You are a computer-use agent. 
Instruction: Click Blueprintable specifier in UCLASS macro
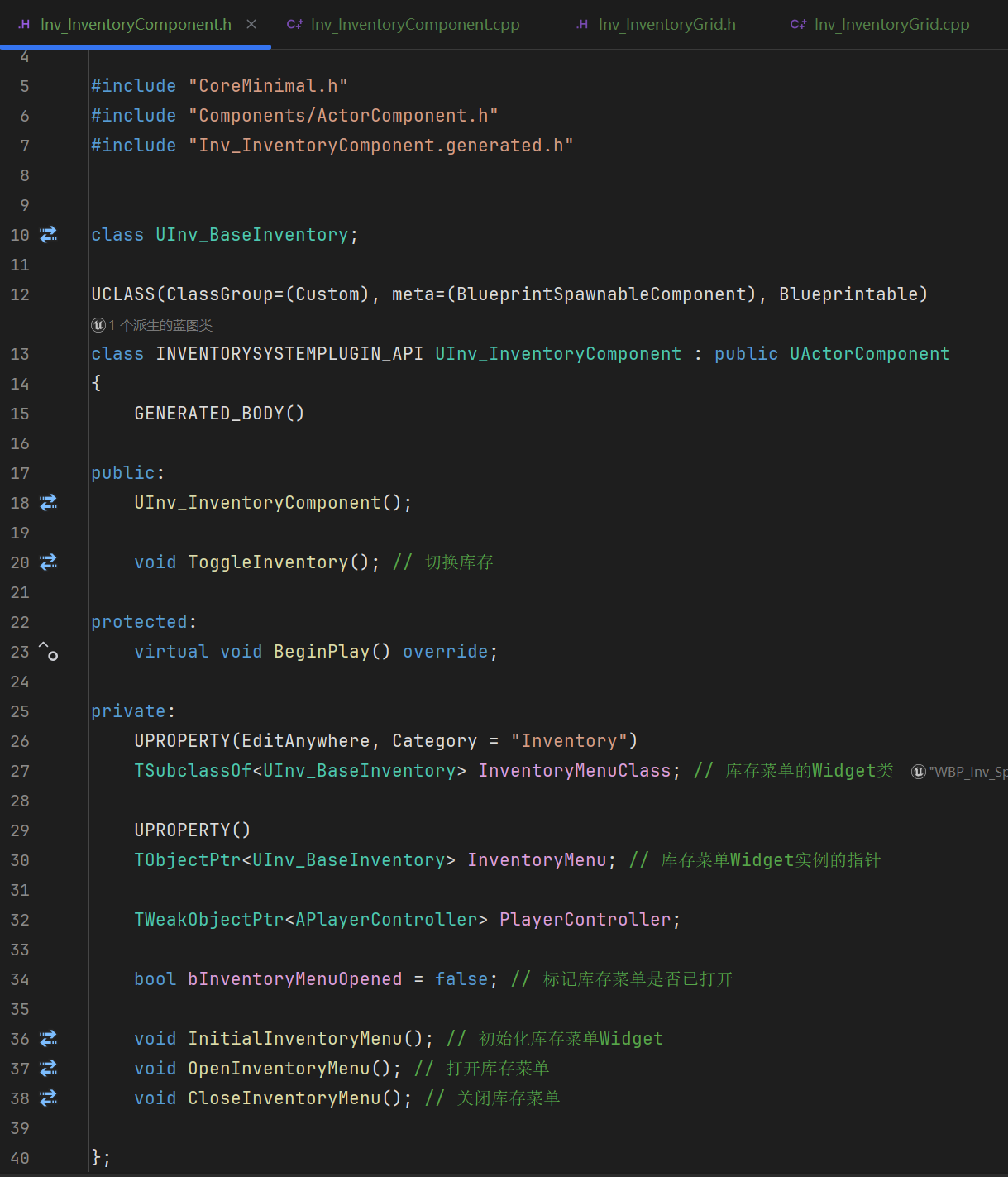click(x=848, y=294)
